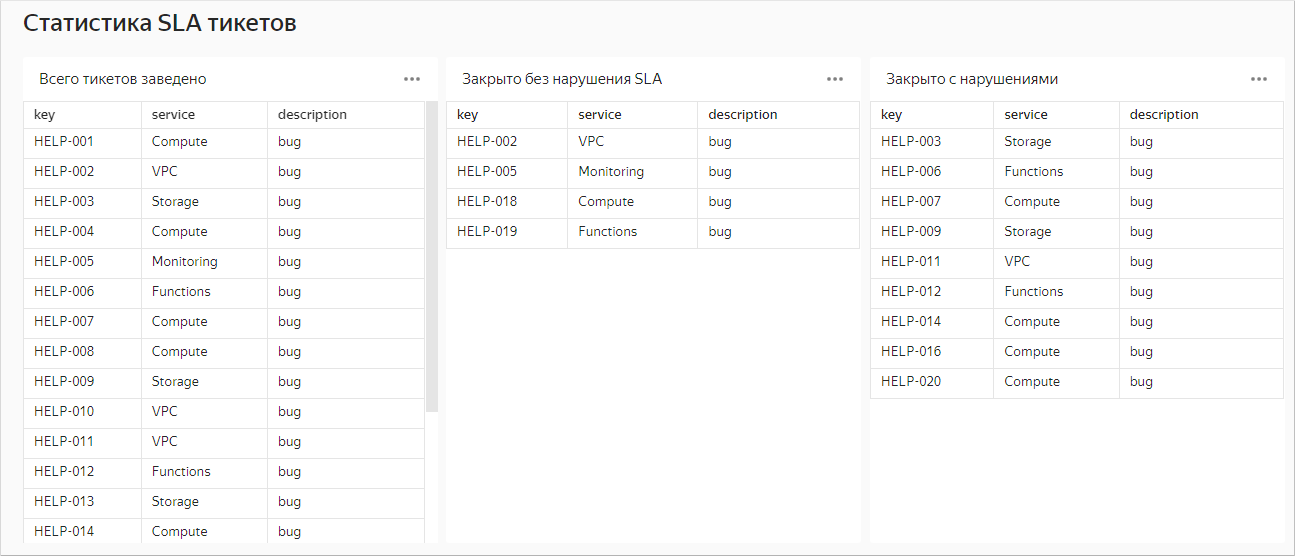Open the three-dot menu of 'Закрыто без нарушения SLA'
This screenshot has height=556, width=1295.
point(835,79)
